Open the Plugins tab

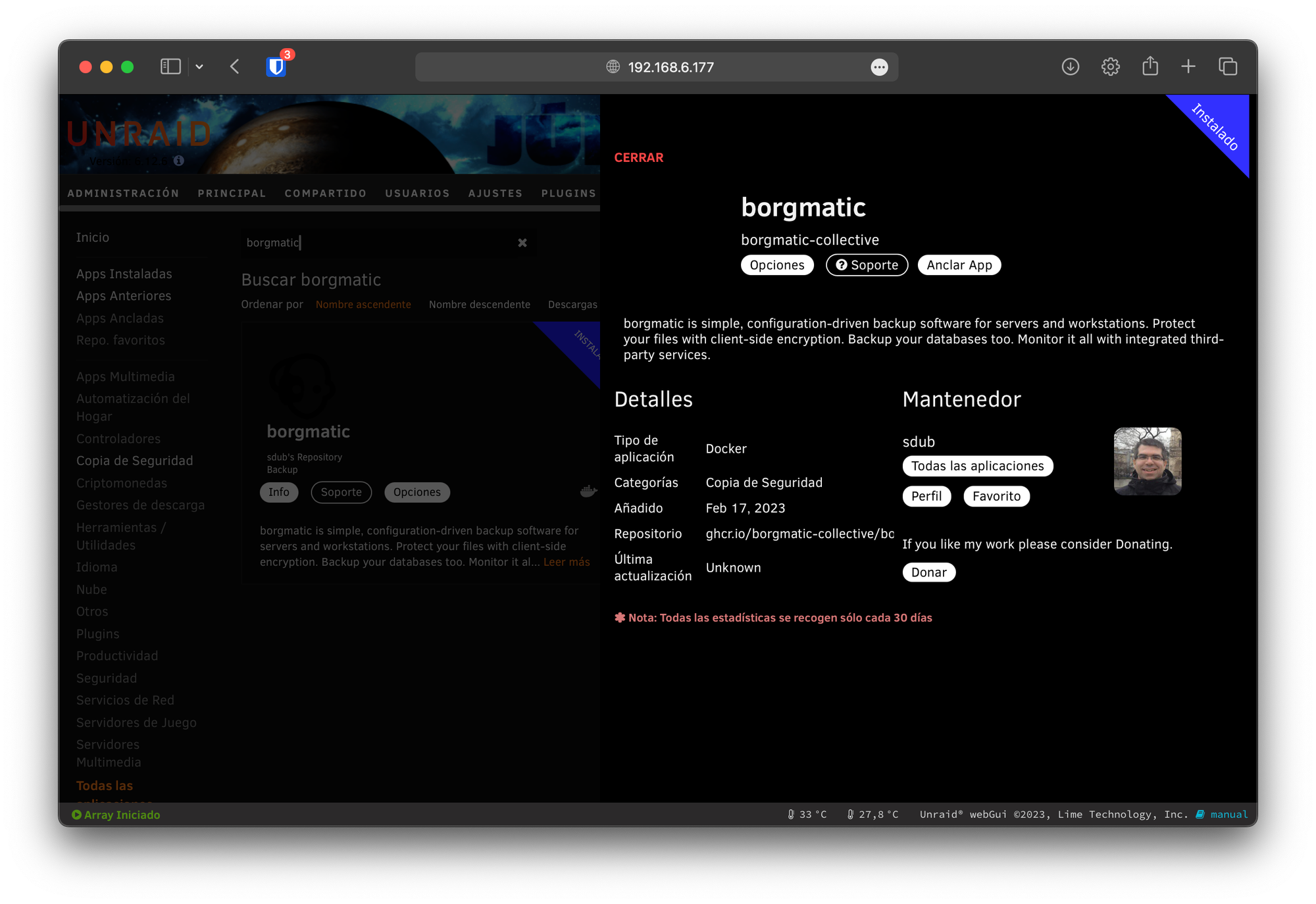tap(569, 193)
